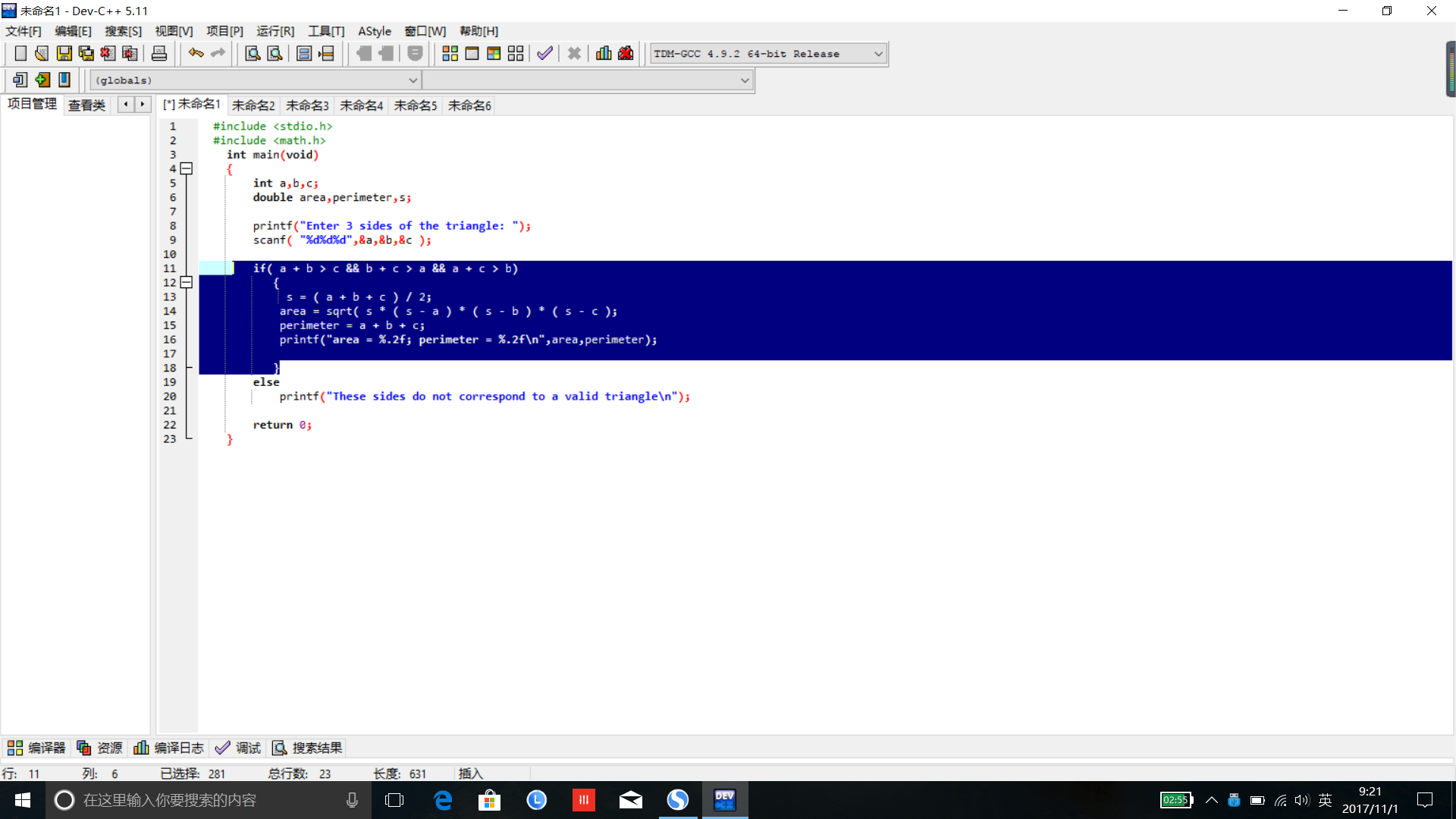The width and height of the screenshot is (1456, 819).
Task: Stop execution with the X icon
Action: [x=574, y=54]
